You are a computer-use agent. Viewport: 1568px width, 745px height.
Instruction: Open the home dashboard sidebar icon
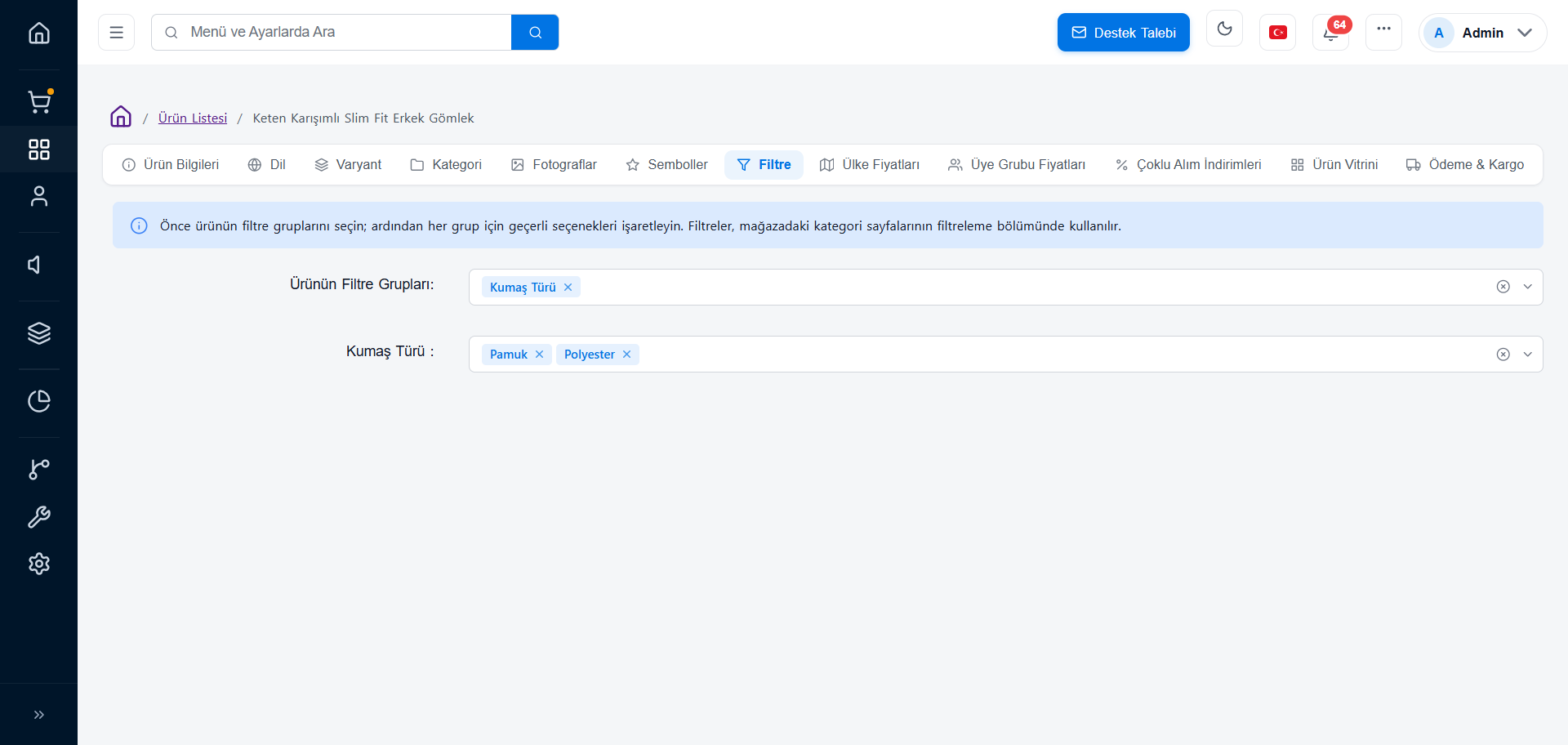pyautogui.click(x=38, y=33)
